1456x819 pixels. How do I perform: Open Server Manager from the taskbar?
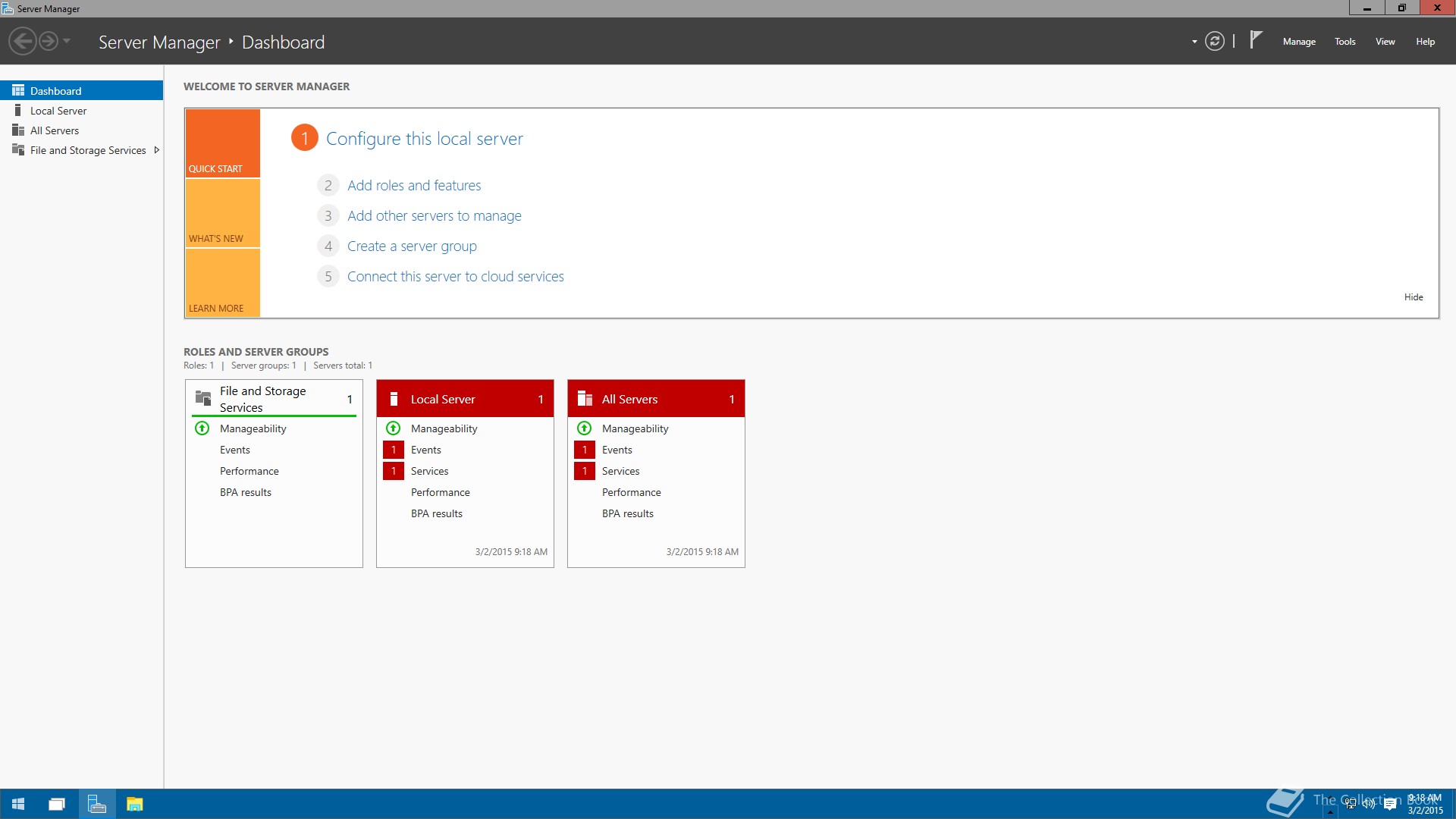97,804
